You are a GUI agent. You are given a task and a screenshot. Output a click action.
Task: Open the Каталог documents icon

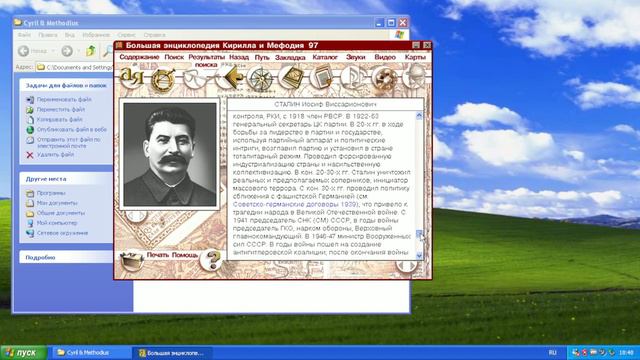click(x=322, y=78)
